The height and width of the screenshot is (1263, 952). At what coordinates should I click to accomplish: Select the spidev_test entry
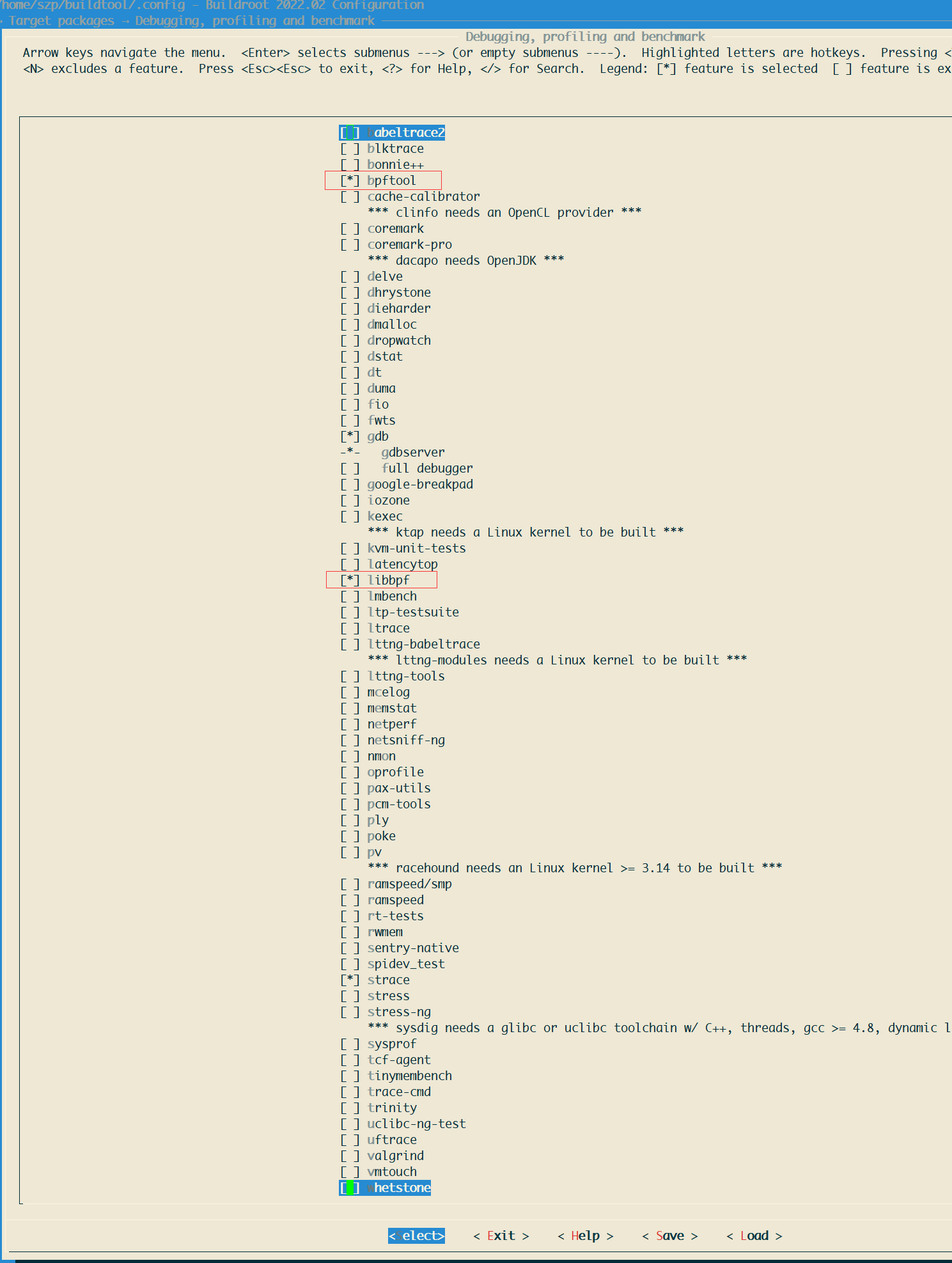click(393, 964)
